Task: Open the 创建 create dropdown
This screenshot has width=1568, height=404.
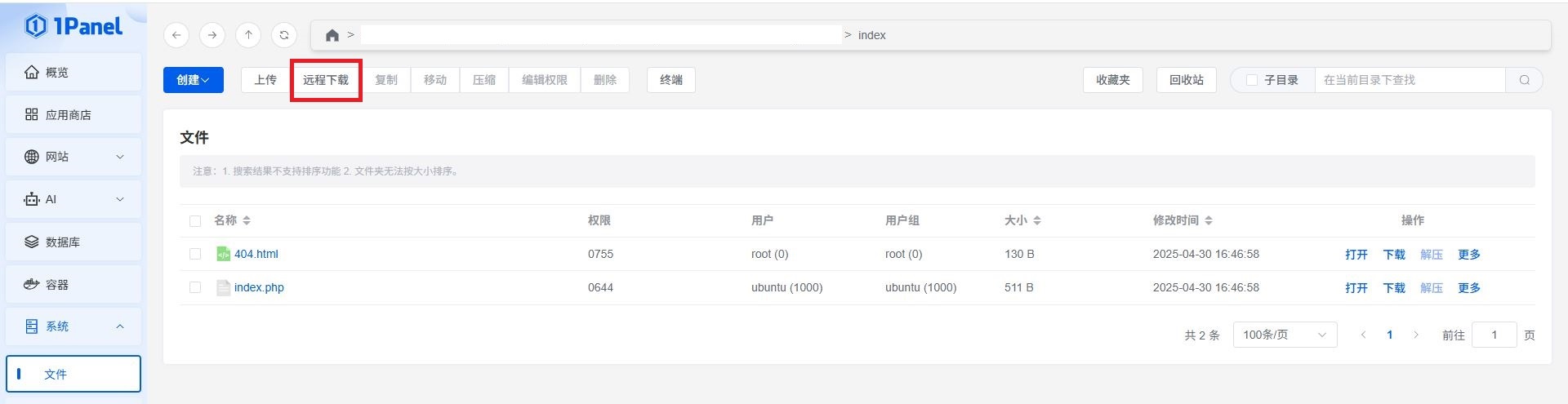Action: tap(194, 80)
